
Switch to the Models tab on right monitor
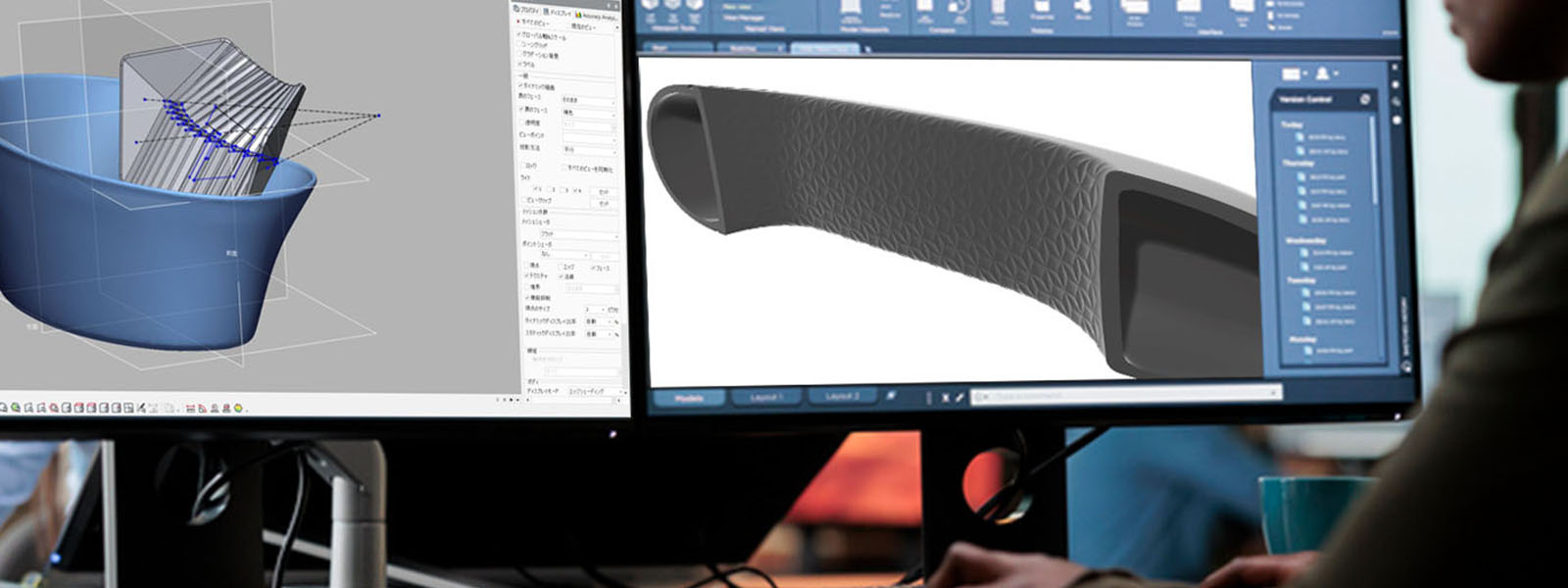tap(689, 398)
